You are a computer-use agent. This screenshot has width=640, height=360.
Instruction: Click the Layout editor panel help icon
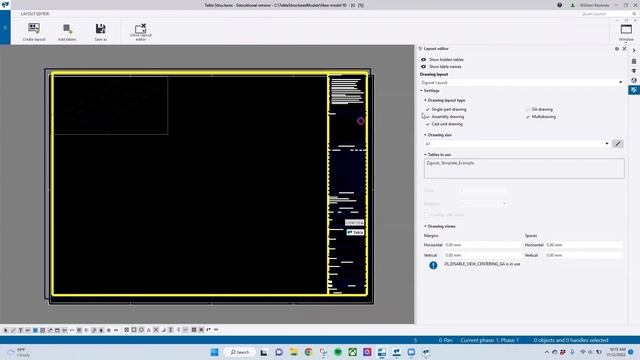(617, 49)
